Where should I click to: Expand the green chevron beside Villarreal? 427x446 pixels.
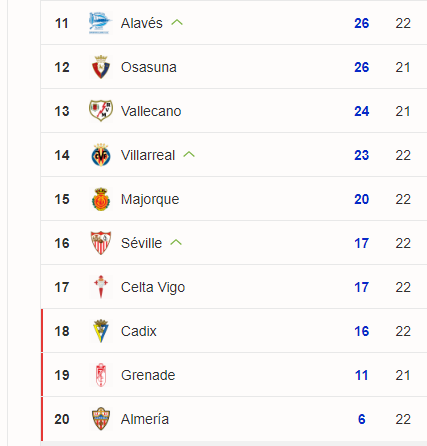[189, 155]
